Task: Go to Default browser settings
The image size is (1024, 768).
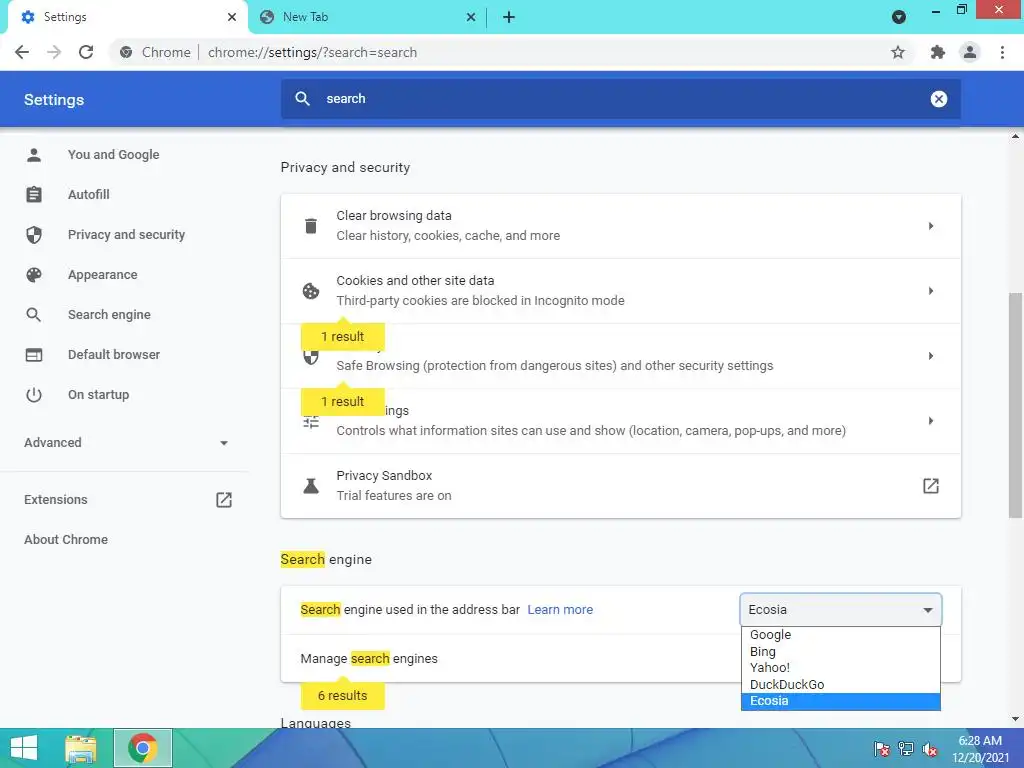Action: 114,355
